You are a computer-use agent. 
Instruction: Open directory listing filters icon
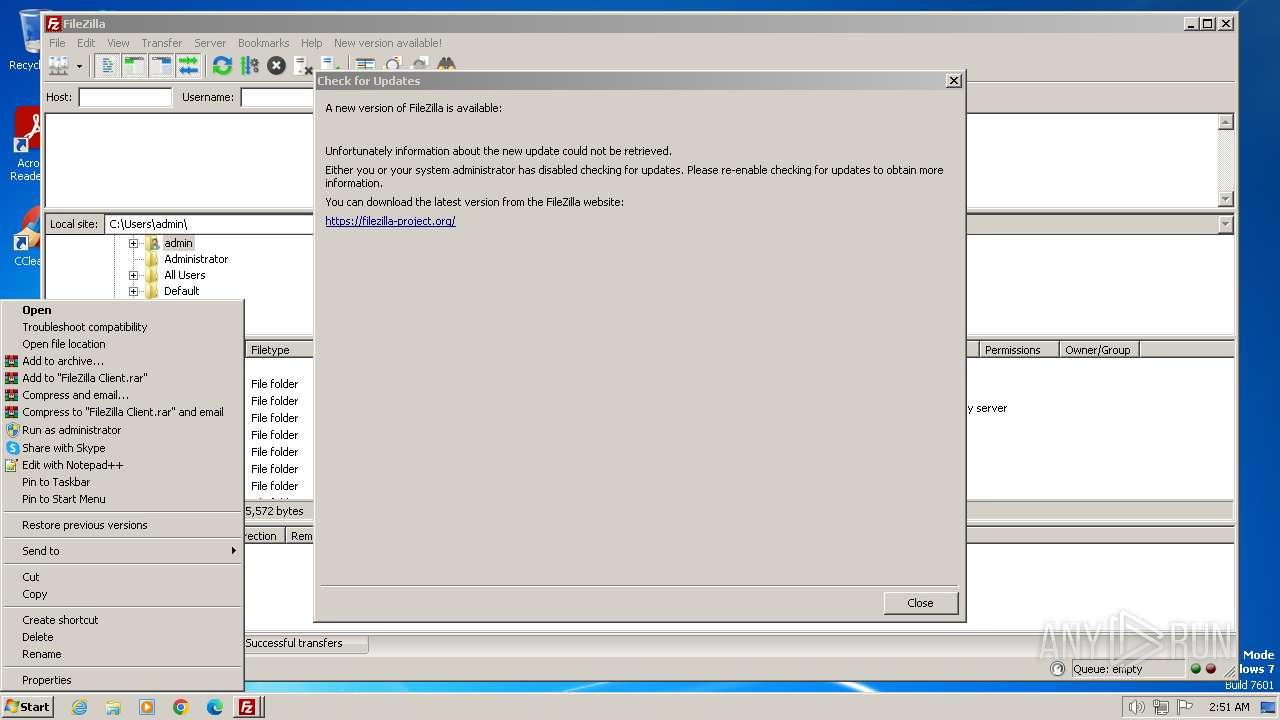(x=365, y=64)
